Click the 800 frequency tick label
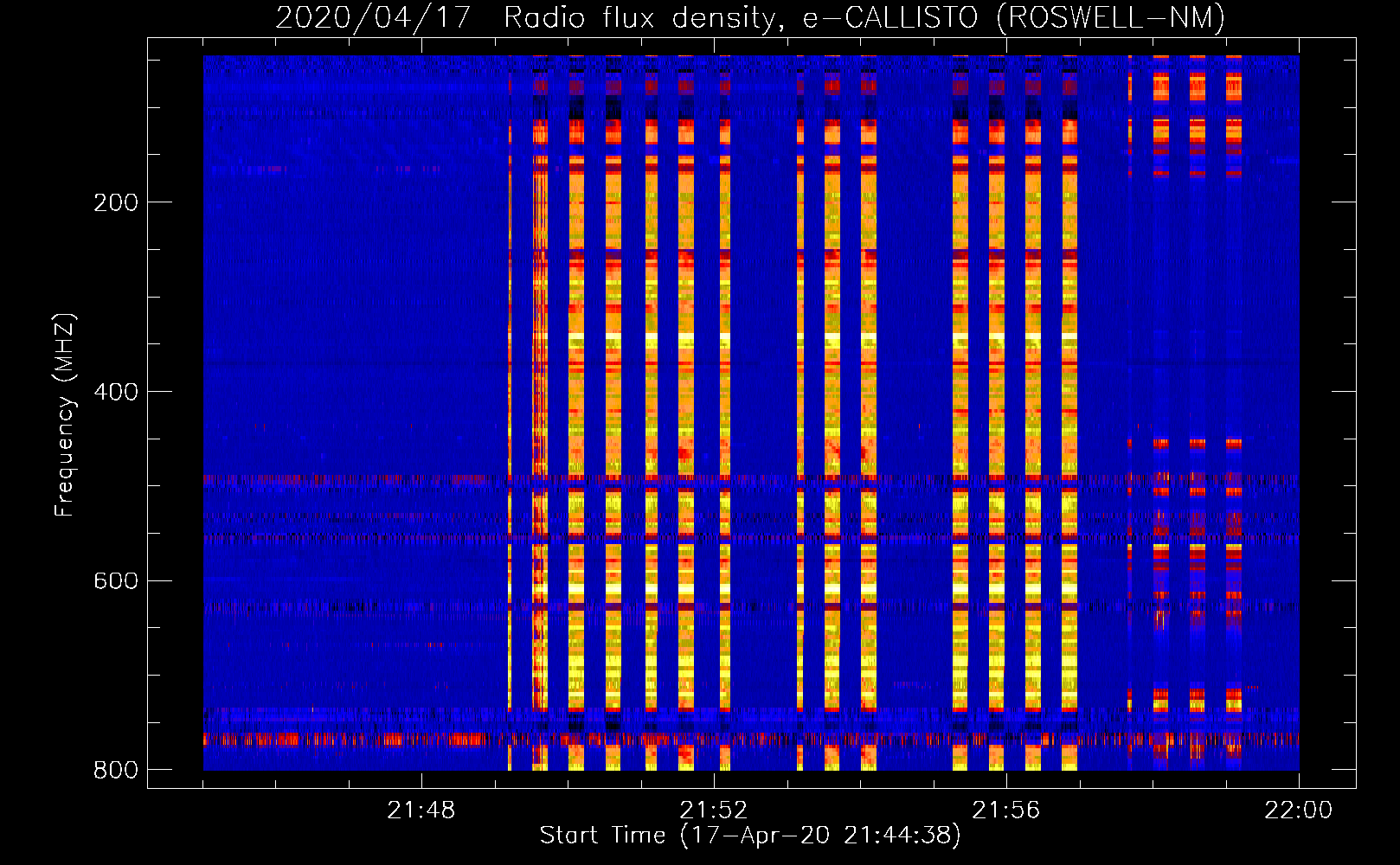Image resolution: width=1400 pixels, height=865 pixels. point(115,770)
